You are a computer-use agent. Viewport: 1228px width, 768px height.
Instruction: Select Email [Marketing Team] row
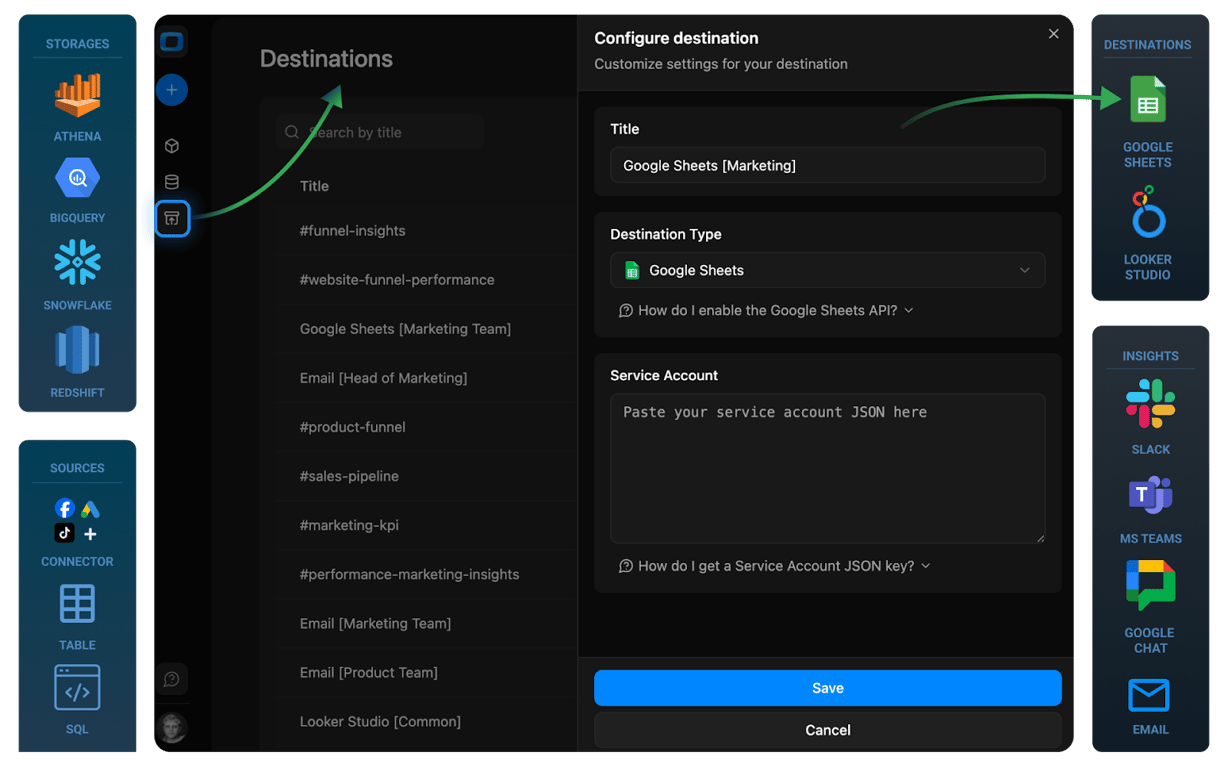click(x=427, y=623)
